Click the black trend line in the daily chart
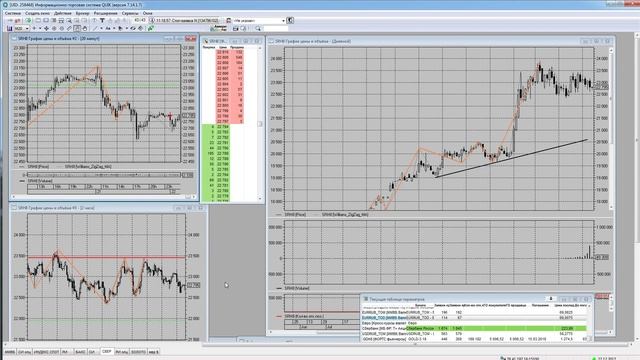The height and width of the screenshot is (360, 640). [511, 158]
